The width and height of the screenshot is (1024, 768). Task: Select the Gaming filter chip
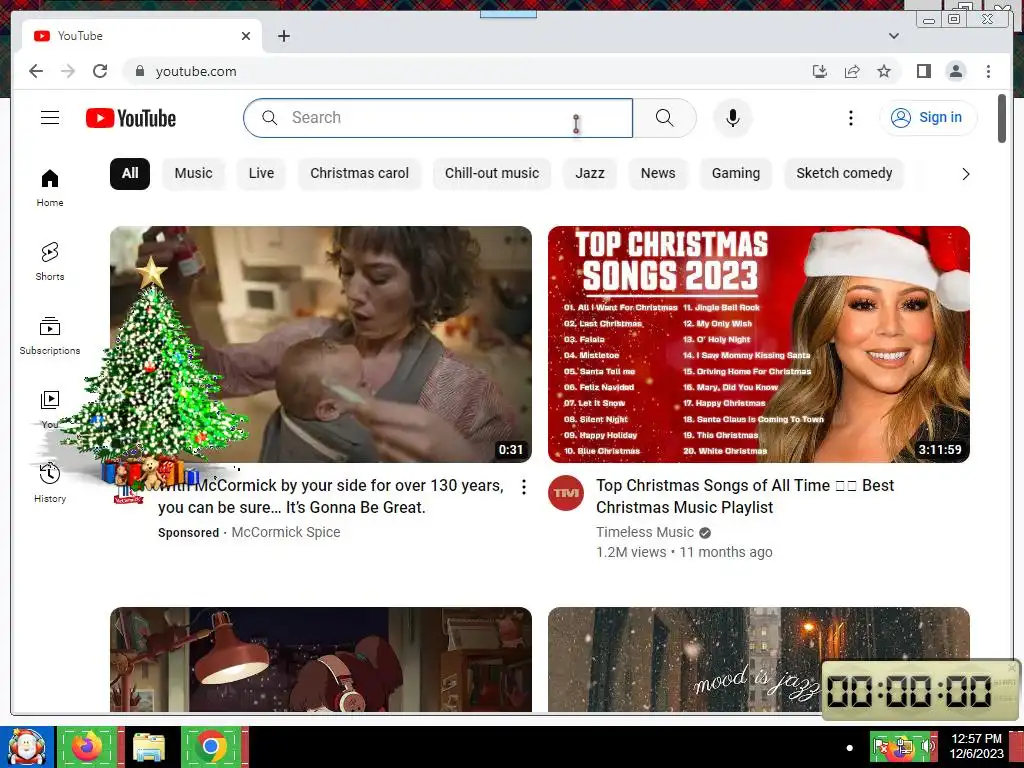(x=735, y=174)
